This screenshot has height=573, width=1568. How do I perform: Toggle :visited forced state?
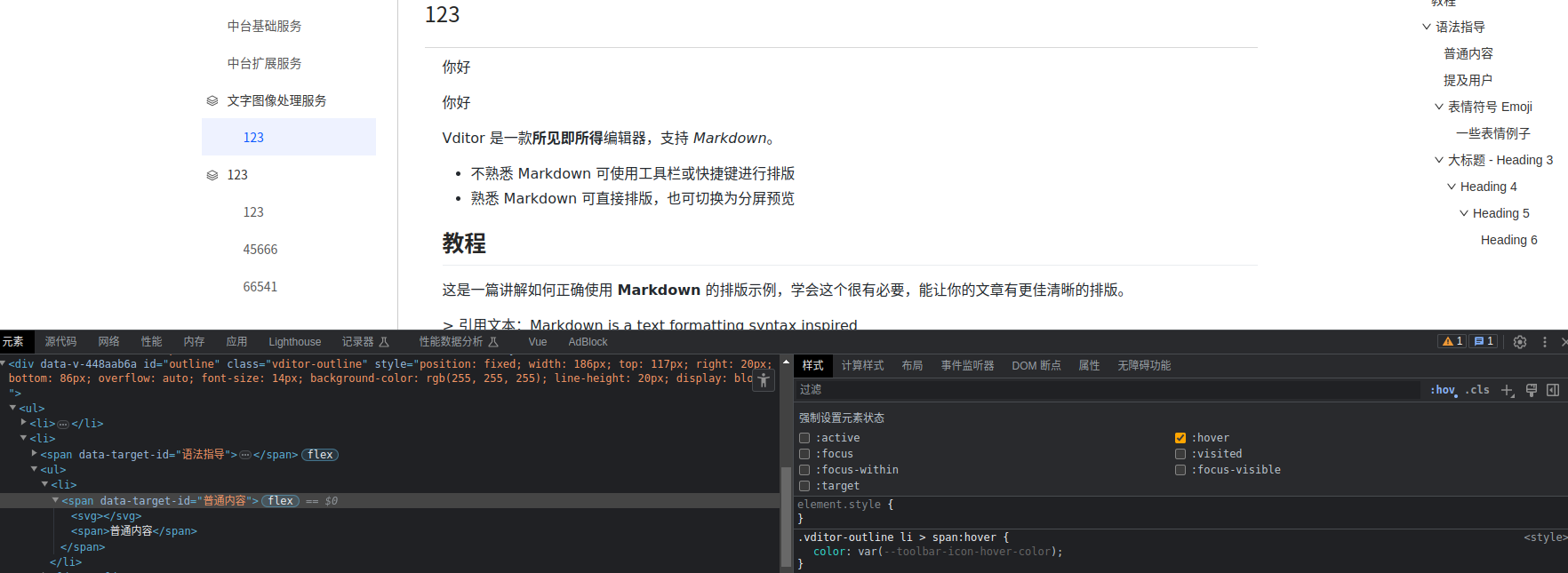pyautogui.click(x=1180, y=454)
